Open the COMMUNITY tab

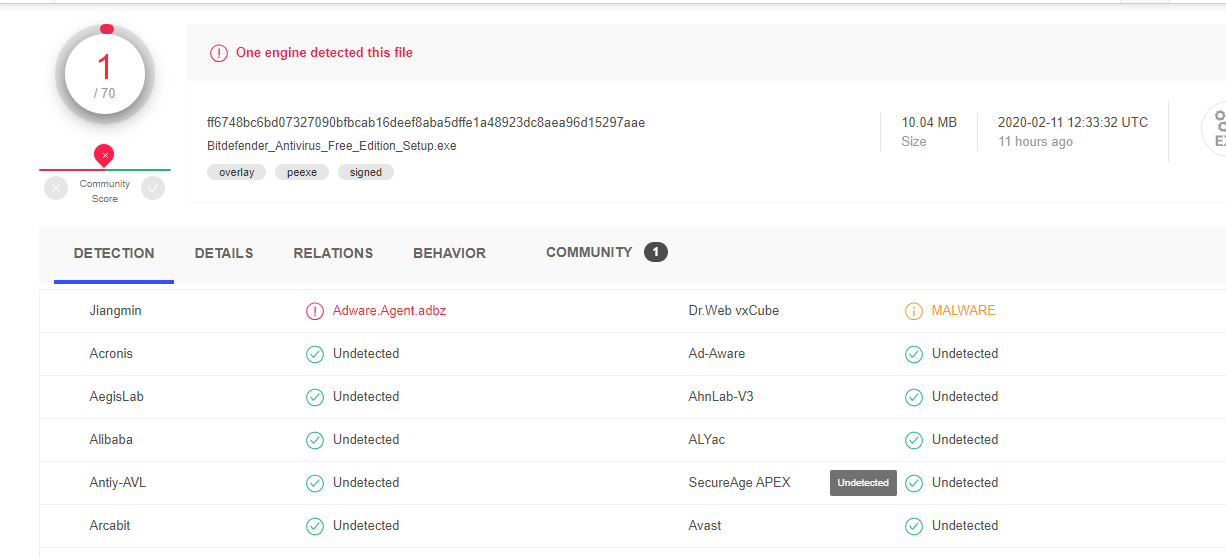pos(589,252)
